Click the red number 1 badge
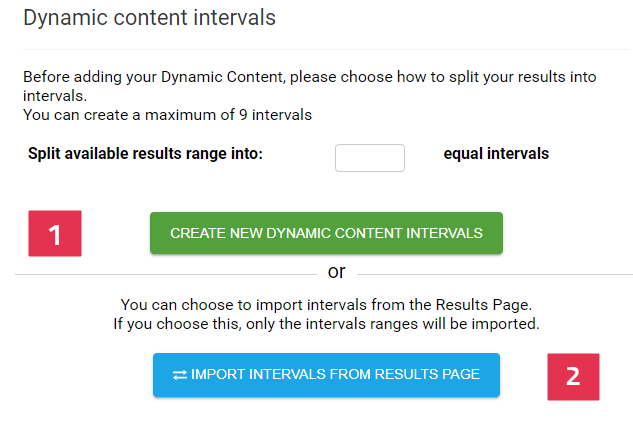Screen dimensions: 633x430 click(55, 233)
